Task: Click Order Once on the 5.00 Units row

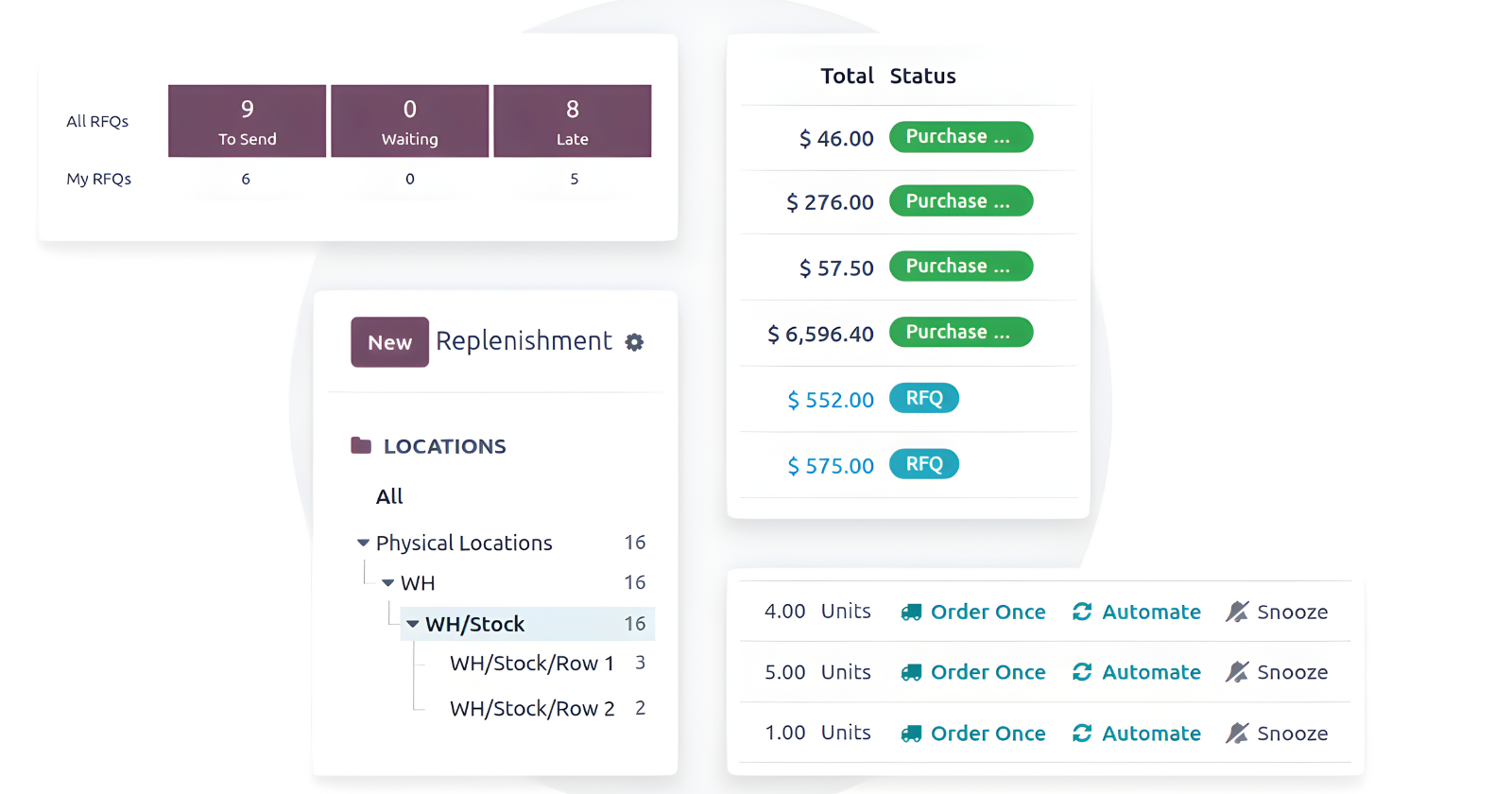Action: point(988,672)
